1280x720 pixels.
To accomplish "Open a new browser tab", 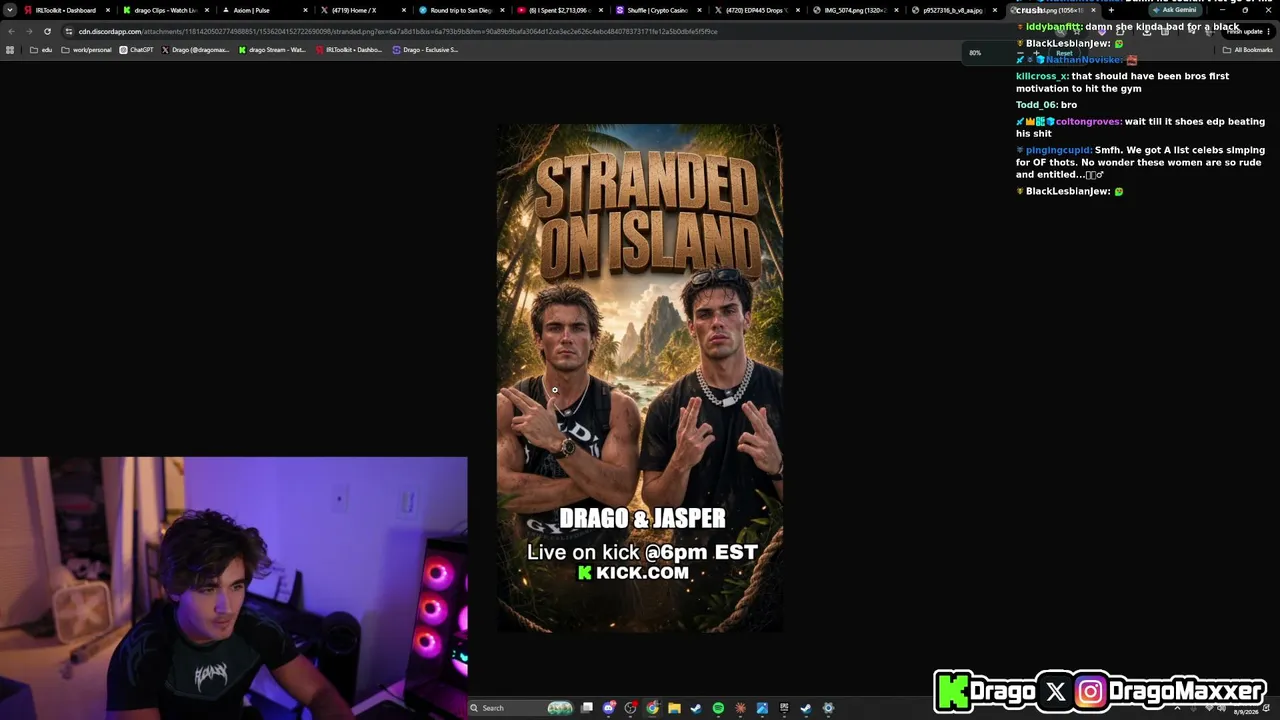I will tap(1111, 10).
